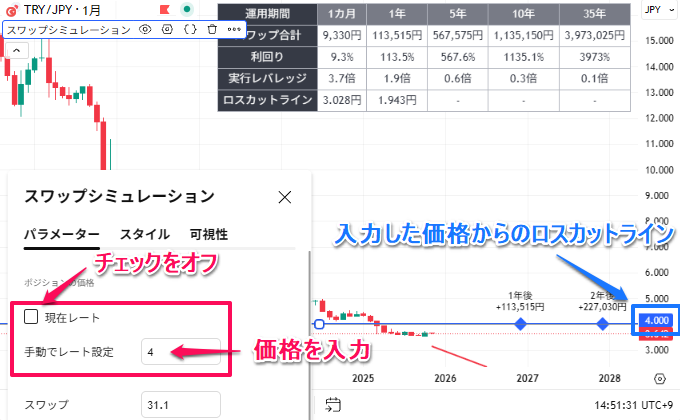Open indicator settings hexagon icon
680x420 pixels.
click(167, 30)
